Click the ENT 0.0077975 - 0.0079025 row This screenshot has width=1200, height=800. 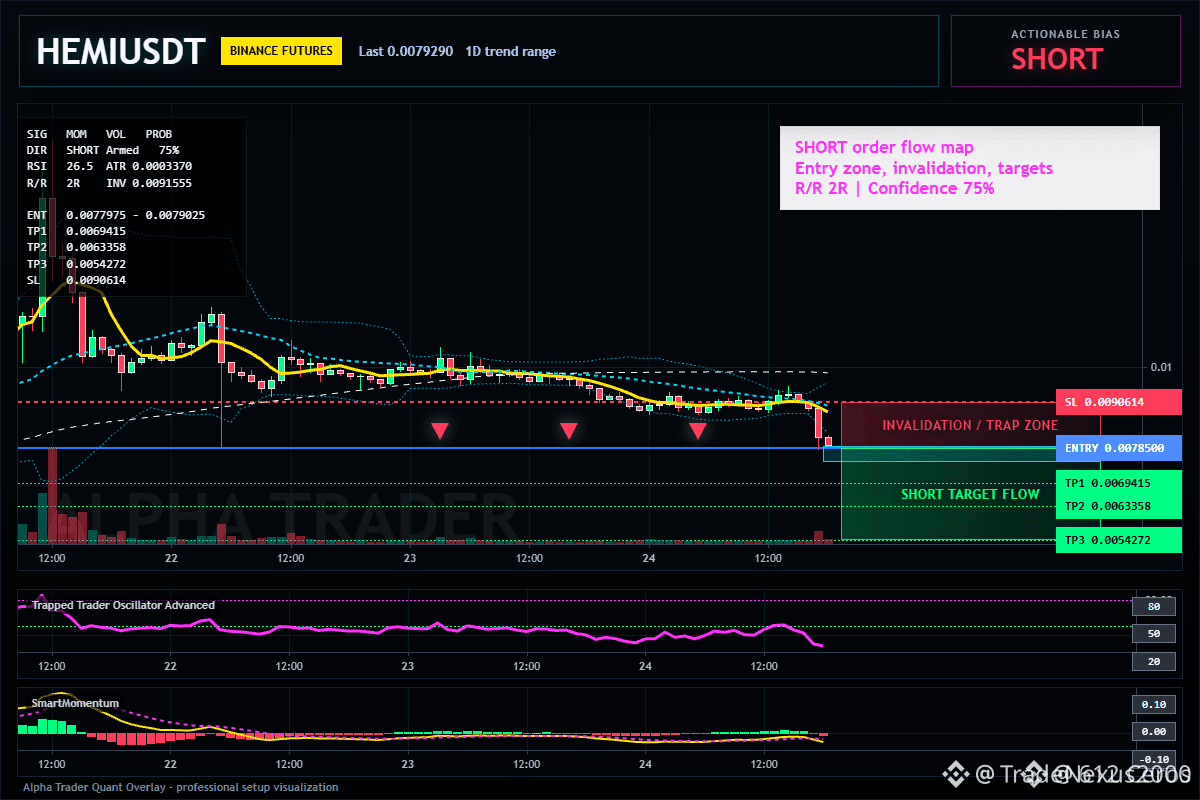116,215
